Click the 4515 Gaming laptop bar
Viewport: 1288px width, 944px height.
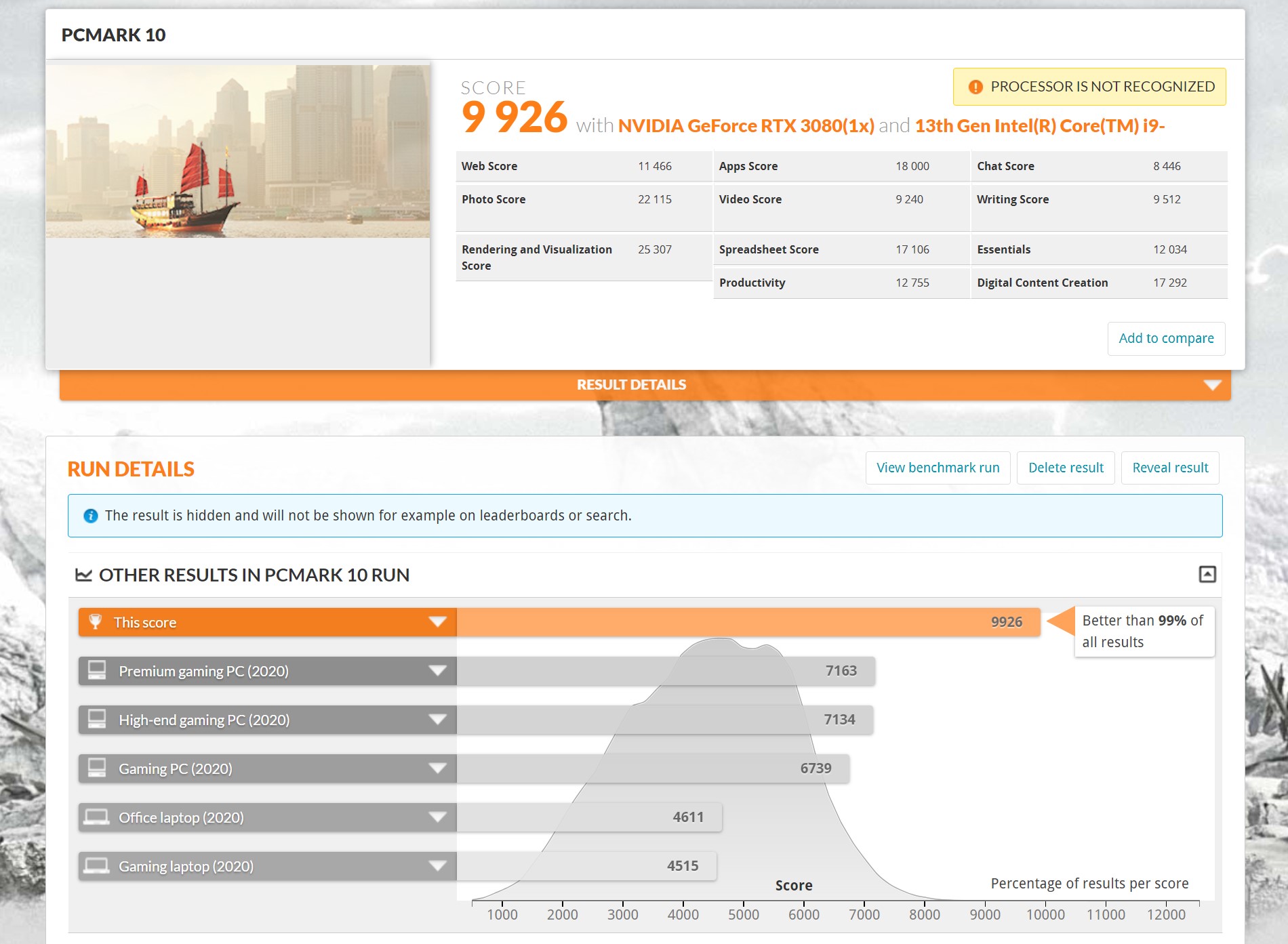[586, 865]
